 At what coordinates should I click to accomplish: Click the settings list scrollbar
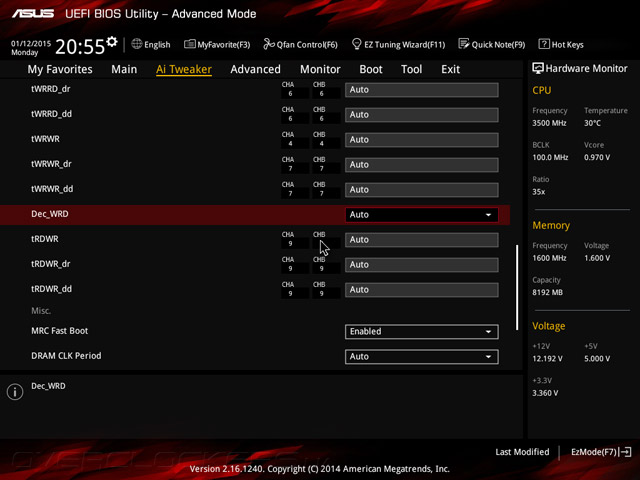(517, 287)
